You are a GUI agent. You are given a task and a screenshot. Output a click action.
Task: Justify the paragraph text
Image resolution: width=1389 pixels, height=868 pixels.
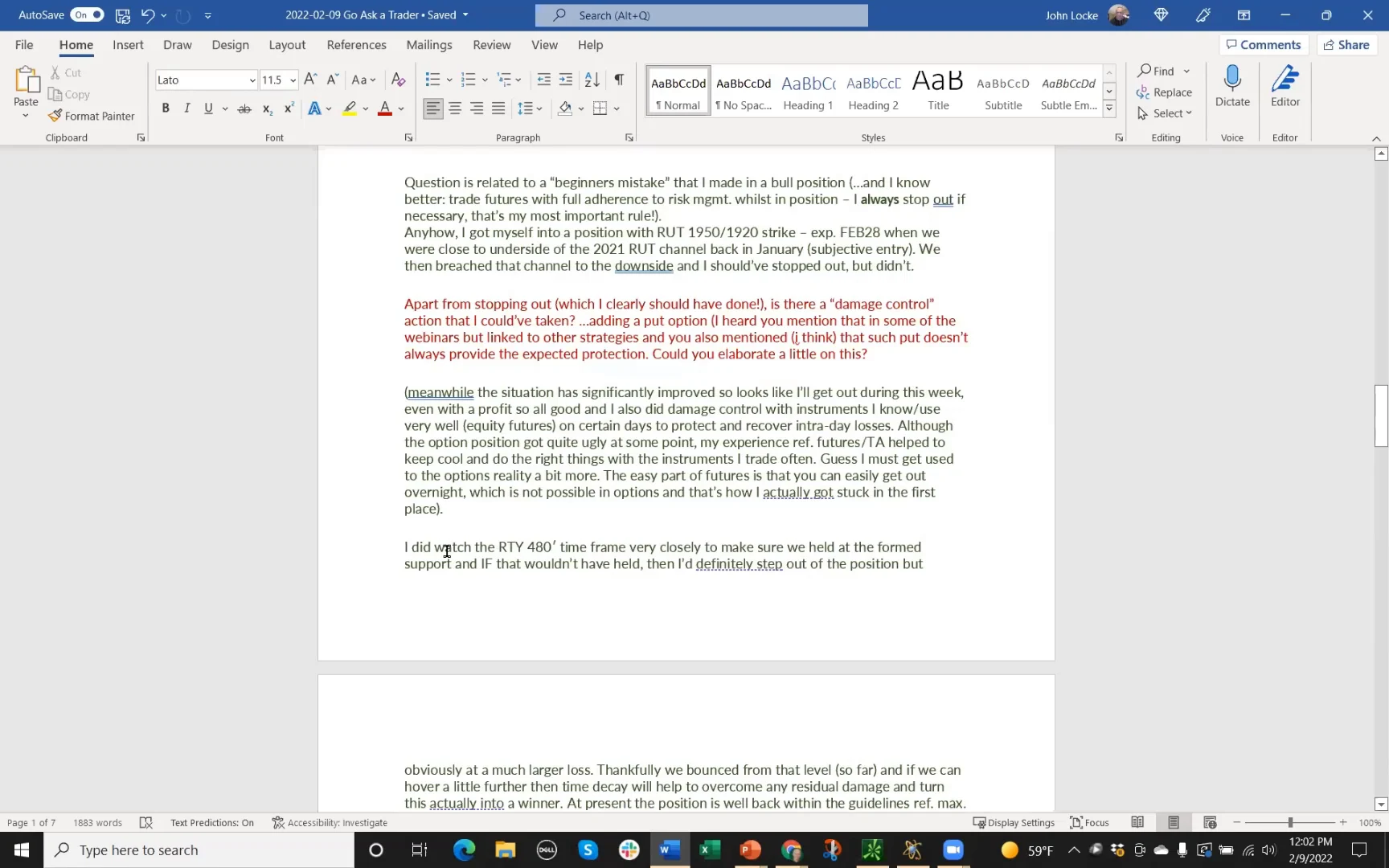(498, 108)
